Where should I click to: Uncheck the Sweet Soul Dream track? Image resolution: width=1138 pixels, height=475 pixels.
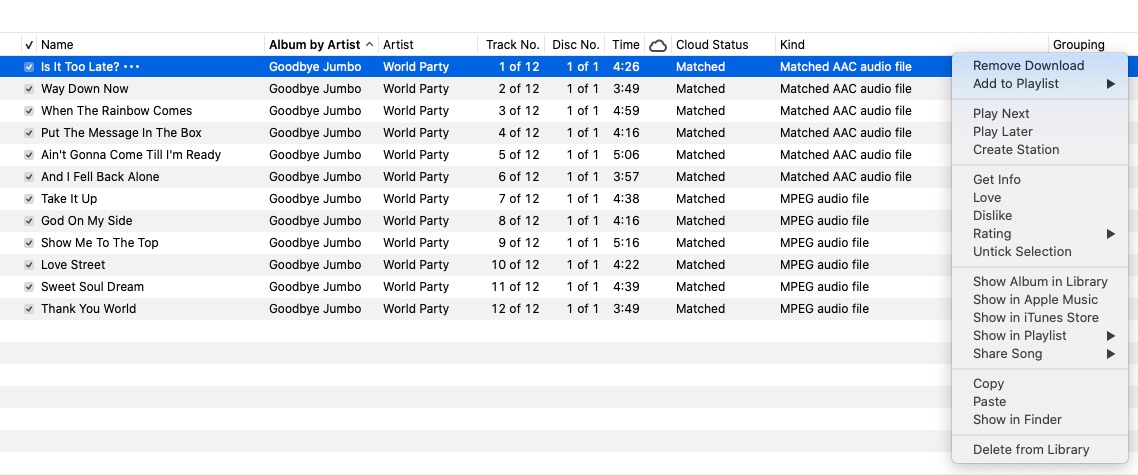[x=29, y=287]
